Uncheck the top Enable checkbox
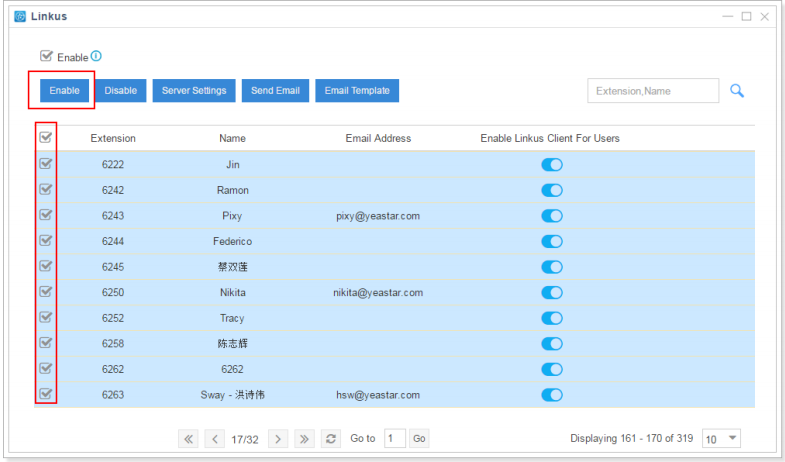Screen dimensions: 785x462 click(46, 57)
